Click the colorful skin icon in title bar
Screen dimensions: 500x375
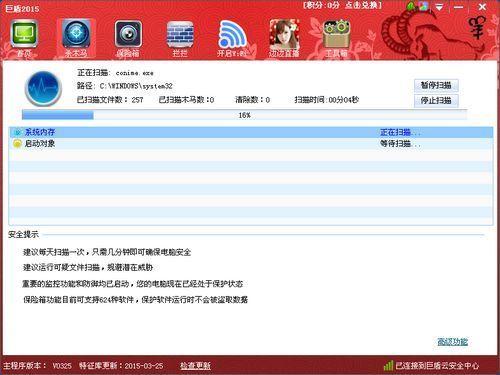coord(424,6)
